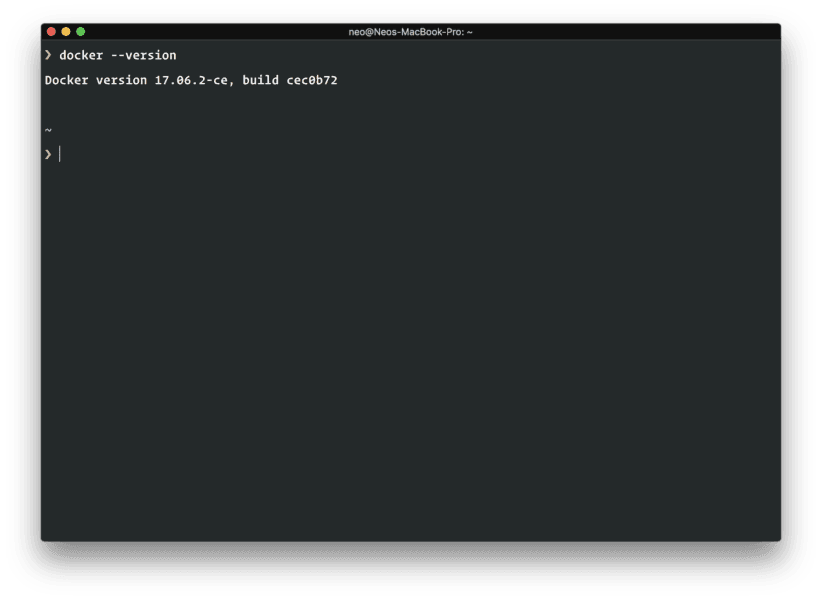Screen dimensions: 822x600
Task: Click the blinking cursor at the active prompt
Action: tap(61, 153)
